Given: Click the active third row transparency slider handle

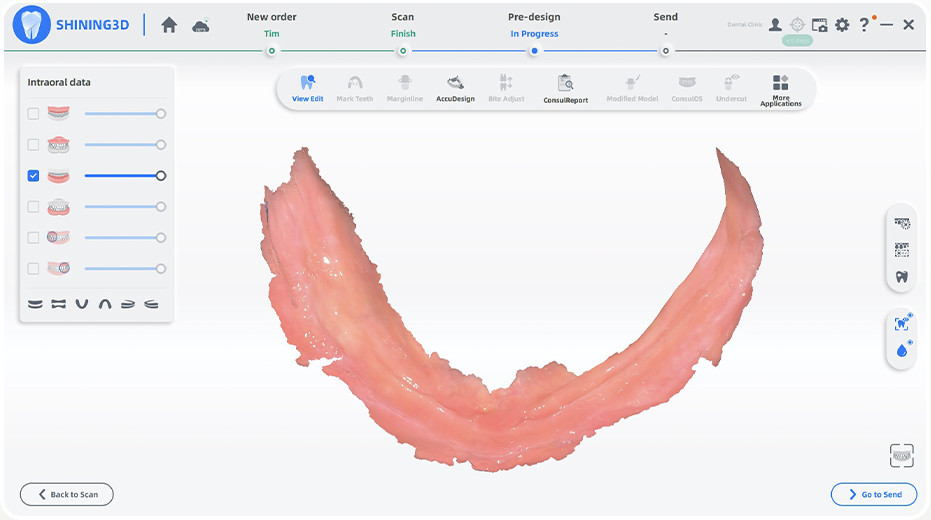Looking at the screenshot, I should click(161, 176).
